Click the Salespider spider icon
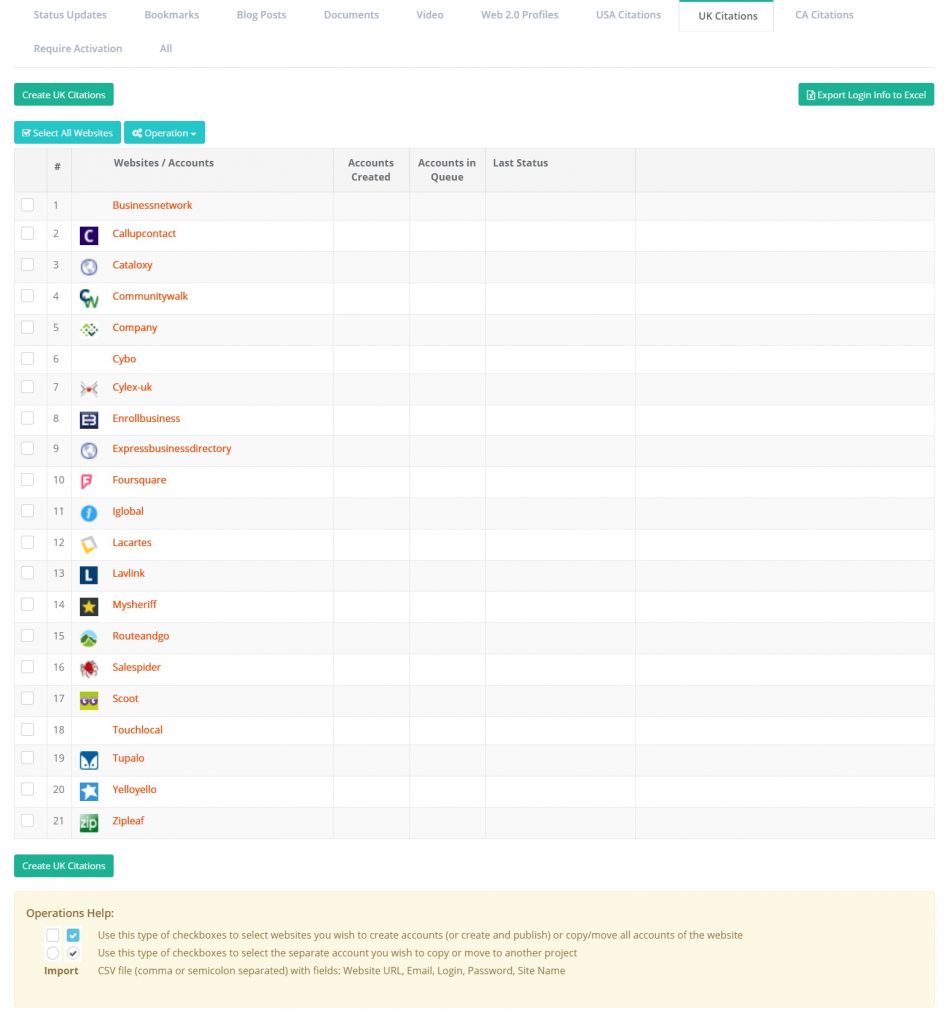 [89, 668]
